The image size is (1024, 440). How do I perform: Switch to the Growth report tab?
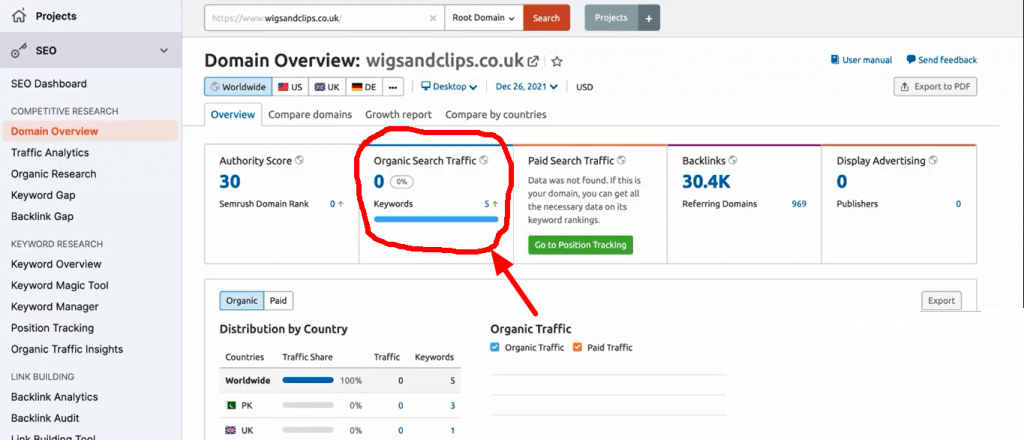pyautogui.click(x=398, y=114)
